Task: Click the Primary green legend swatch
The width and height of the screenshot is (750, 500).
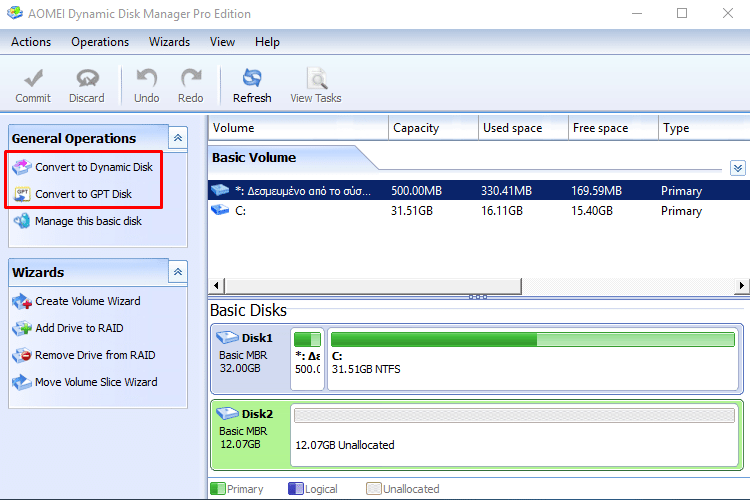Action: tap(218, 489)
